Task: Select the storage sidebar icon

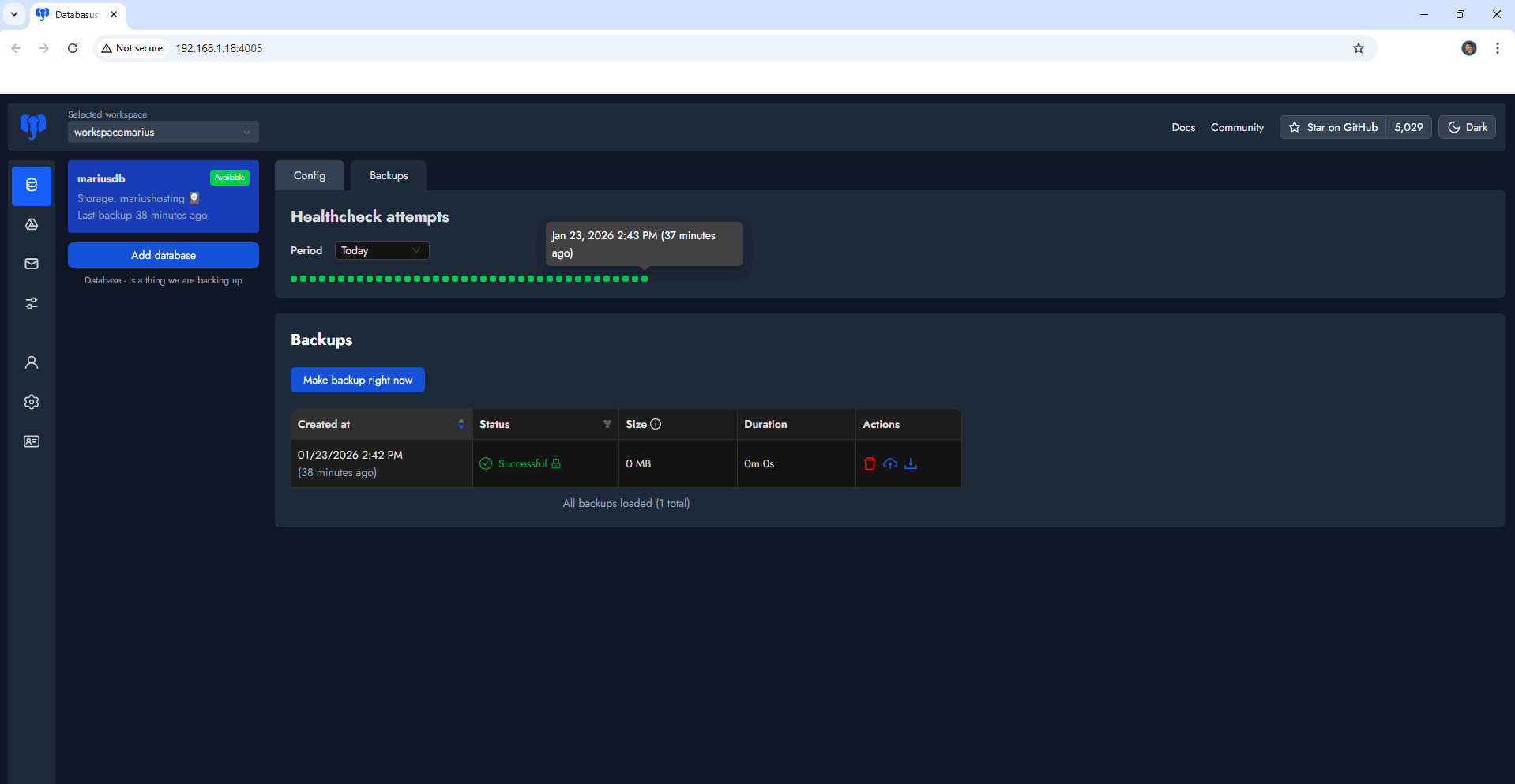Action: tap(32, 224)
